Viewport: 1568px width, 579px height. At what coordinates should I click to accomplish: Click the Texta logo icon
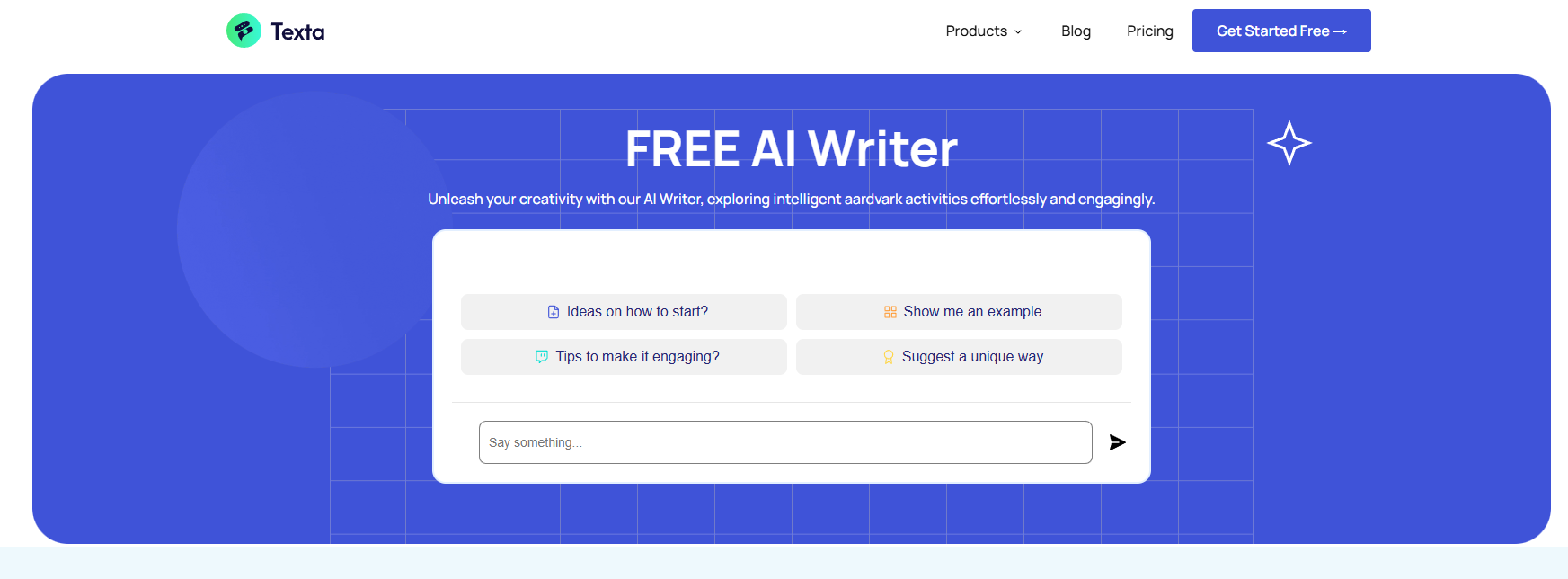(242, 30)
